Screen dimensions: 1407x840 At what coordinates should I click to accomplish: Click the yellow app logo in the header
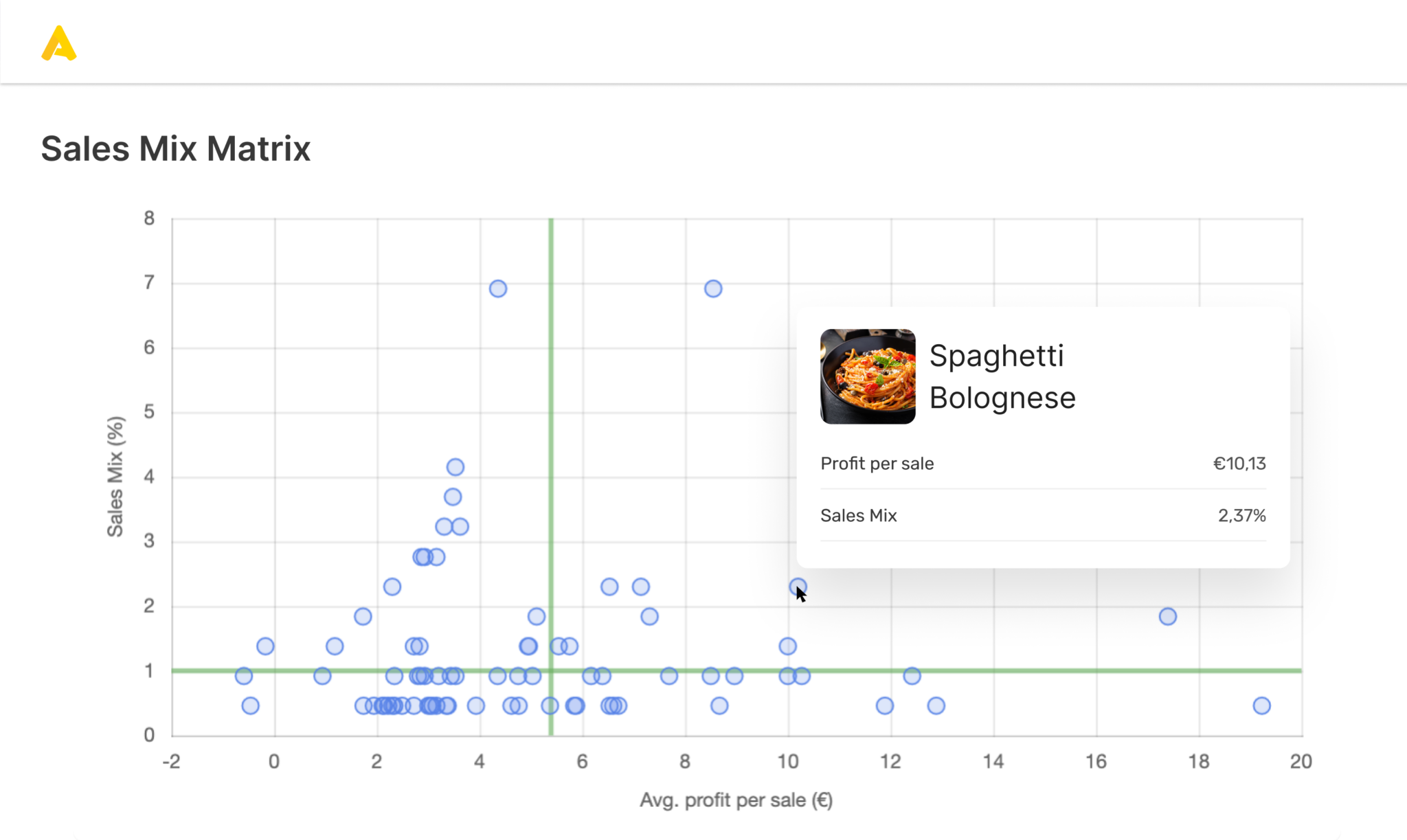[x=58, y=43]
